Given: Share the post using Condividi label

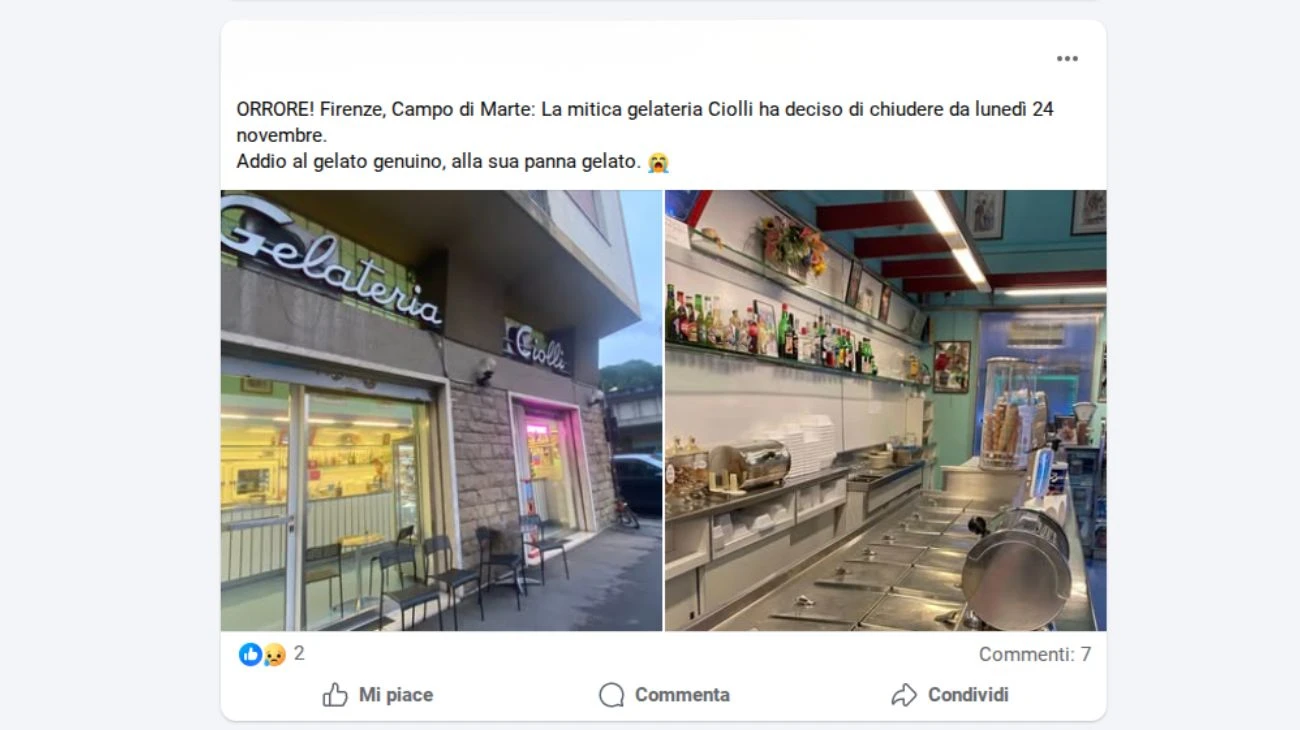Looking at the screenshot, I should click(x=968, y=695).
